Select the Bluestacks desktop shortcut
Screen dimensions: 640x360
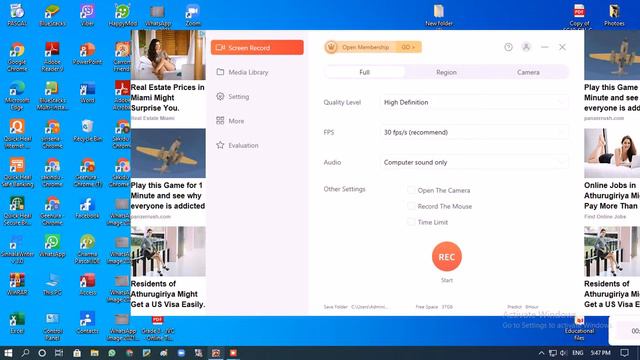52,16
